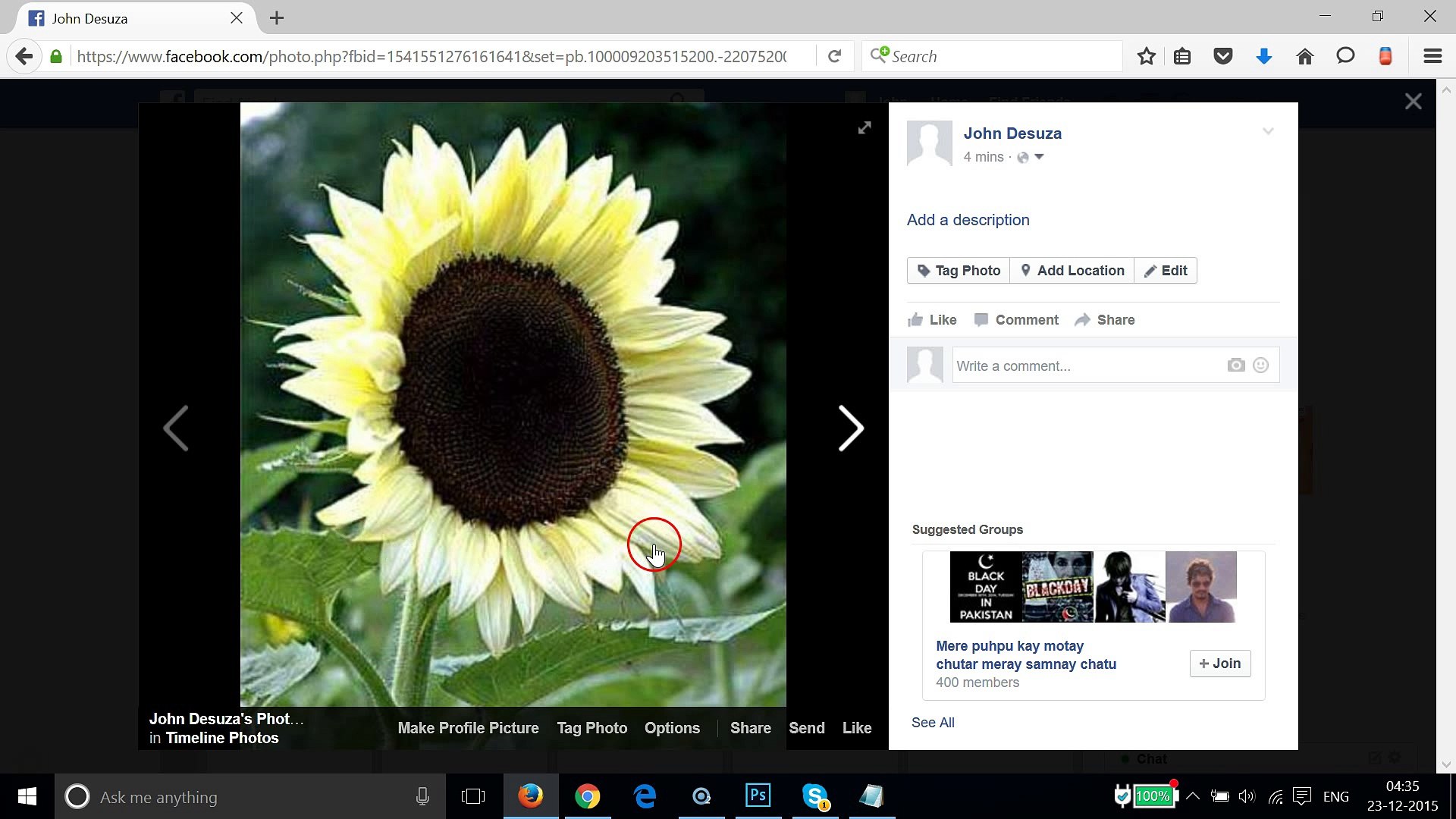Click the emoji icon in the comment box
The image size is (1456, 819).
click(1261, 365)
